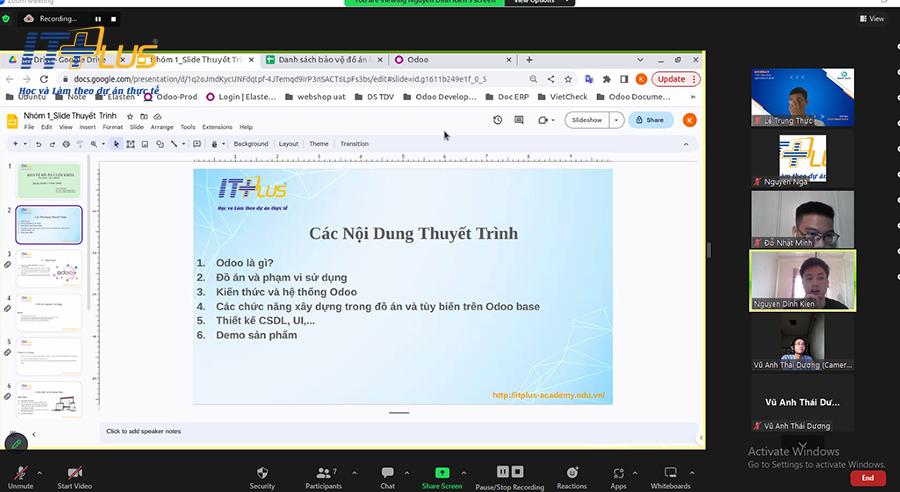Expand the Slideshow dropdown arrow
900x492 pixels.
616,120
